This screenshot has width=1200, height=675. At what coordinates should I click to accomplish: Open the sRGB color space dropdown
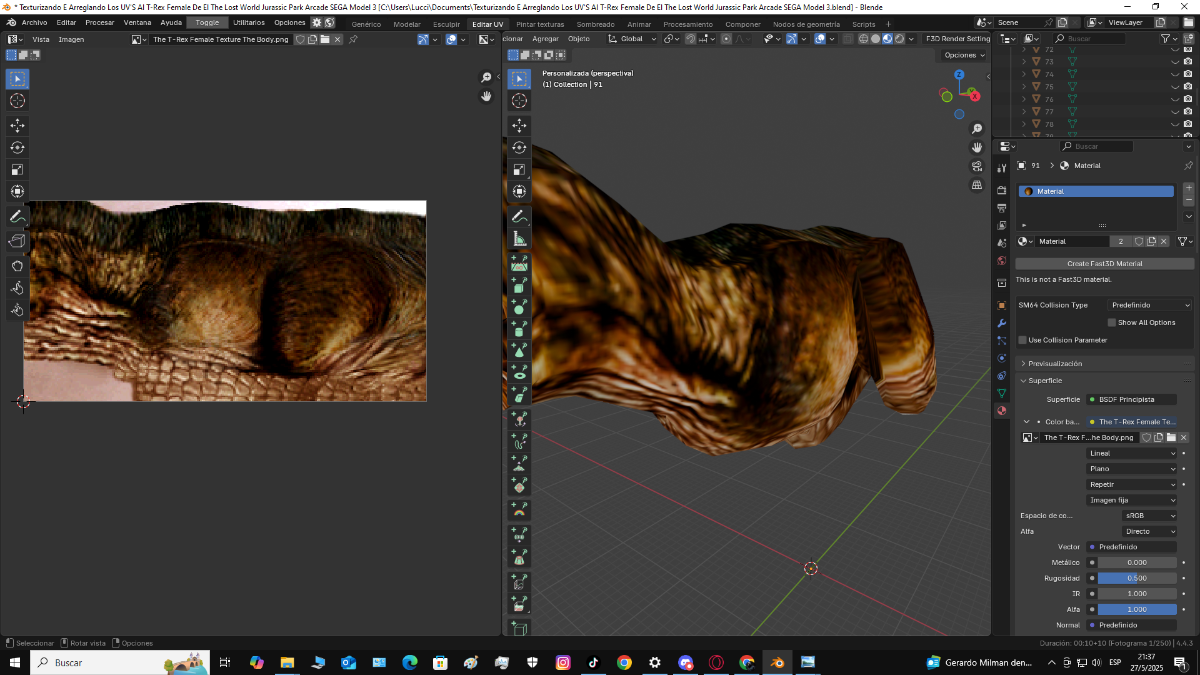1150,515
